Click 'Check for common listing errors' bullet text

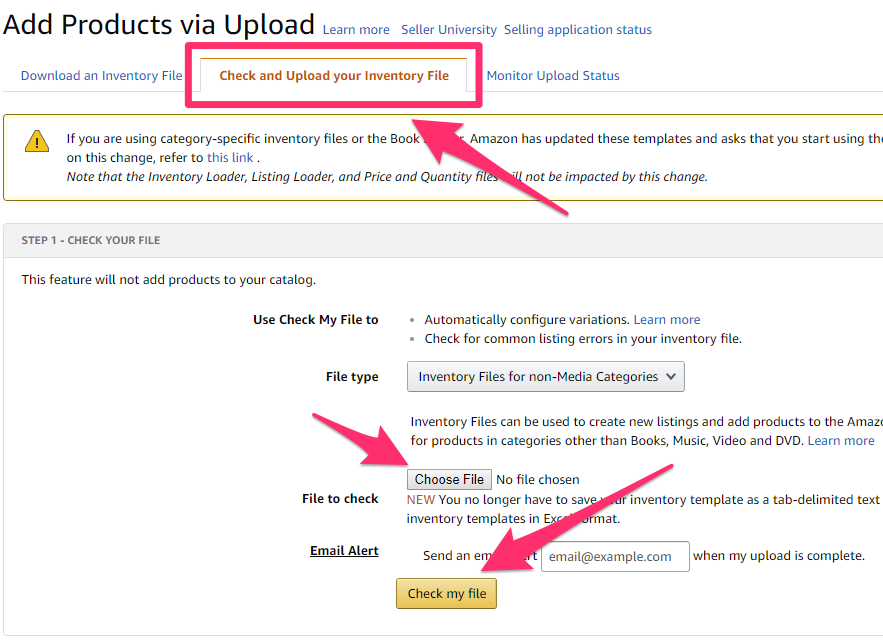click(x=583, y=339)
